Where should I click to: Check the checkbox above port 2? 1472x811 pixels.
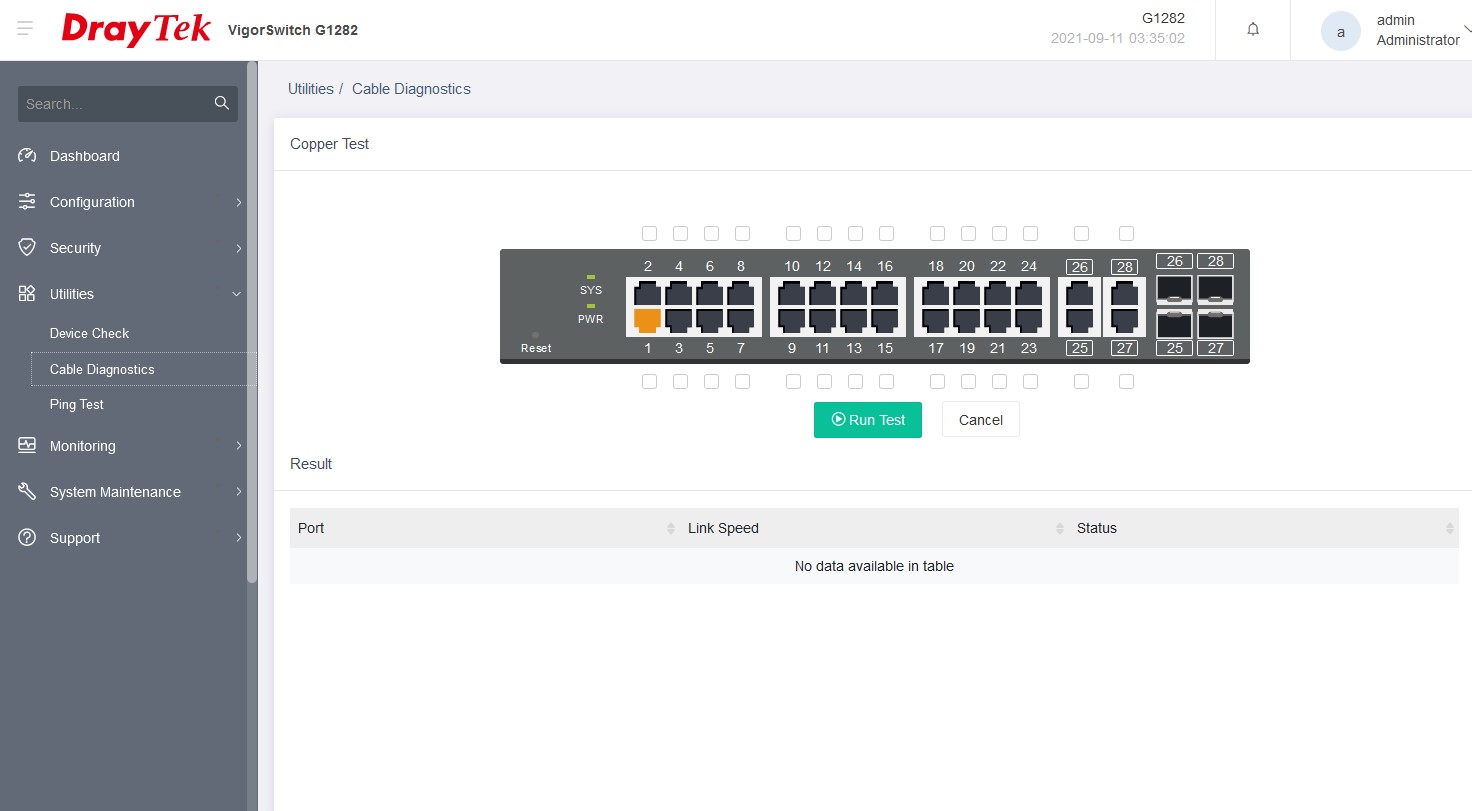(649, 233)
